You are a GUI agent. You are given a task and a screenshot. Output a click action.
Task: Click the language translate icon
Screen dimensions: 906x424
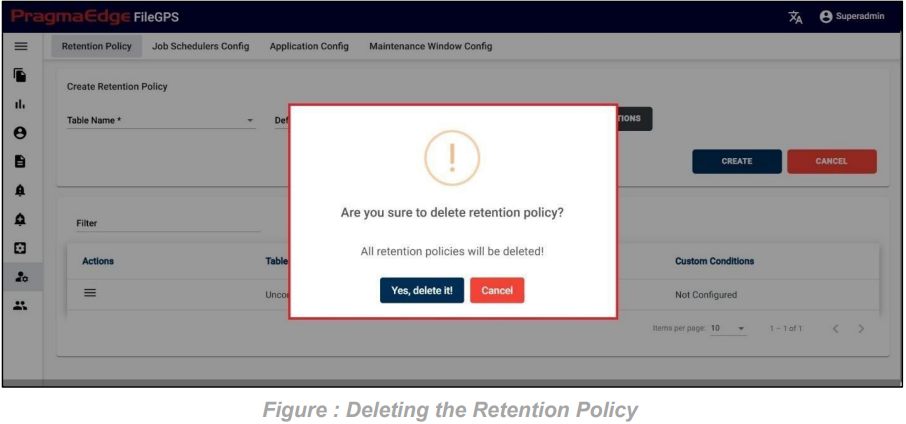796,17
